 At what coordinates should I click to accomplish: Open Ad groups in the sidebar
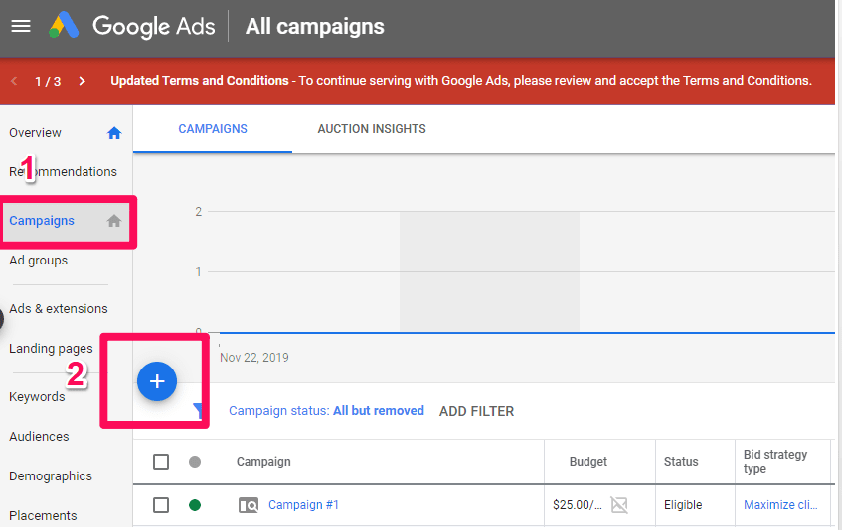(x=39, y=260)
